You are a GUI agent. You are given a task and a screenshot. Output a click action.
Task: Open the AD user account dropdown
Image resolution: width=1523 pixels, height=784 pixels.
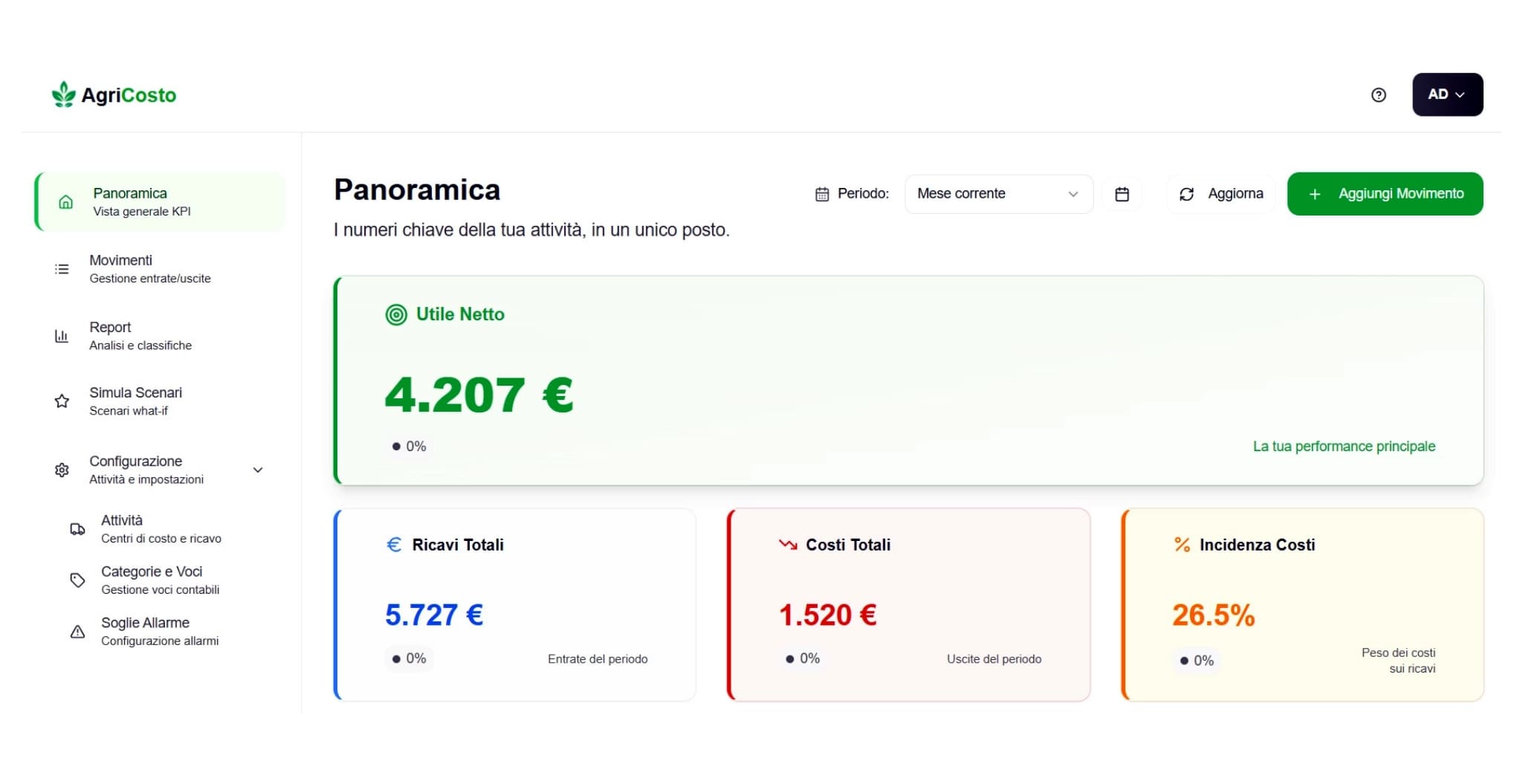point(1446,94)
